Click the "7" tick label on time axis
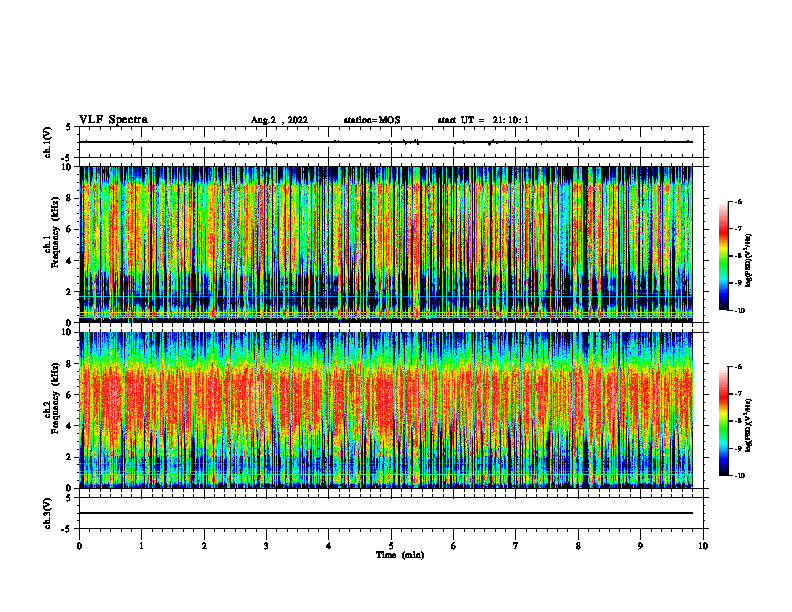The image size is (792, 612). (516, 546)
